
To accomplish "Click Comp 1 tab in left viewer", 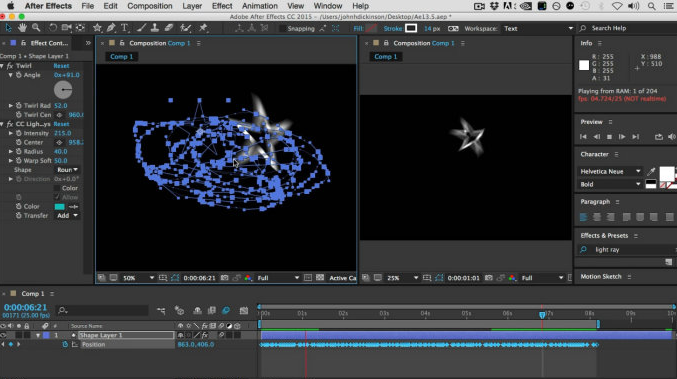I will pos(121,57).
